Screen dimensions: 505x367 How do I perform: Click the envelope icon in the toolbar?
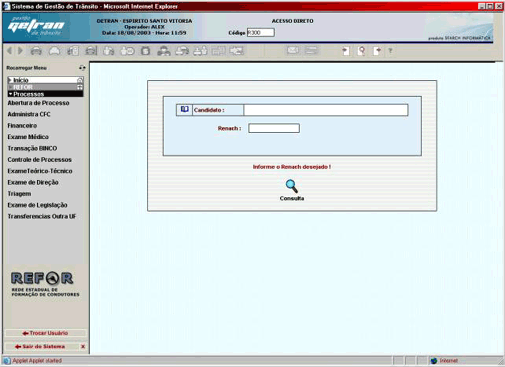[292, 50]
